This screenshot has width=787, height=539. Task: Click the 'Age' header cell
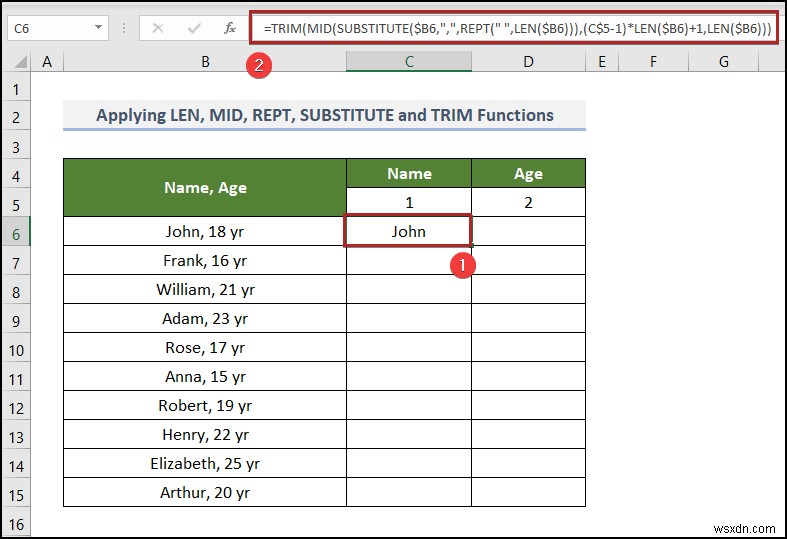529,174
